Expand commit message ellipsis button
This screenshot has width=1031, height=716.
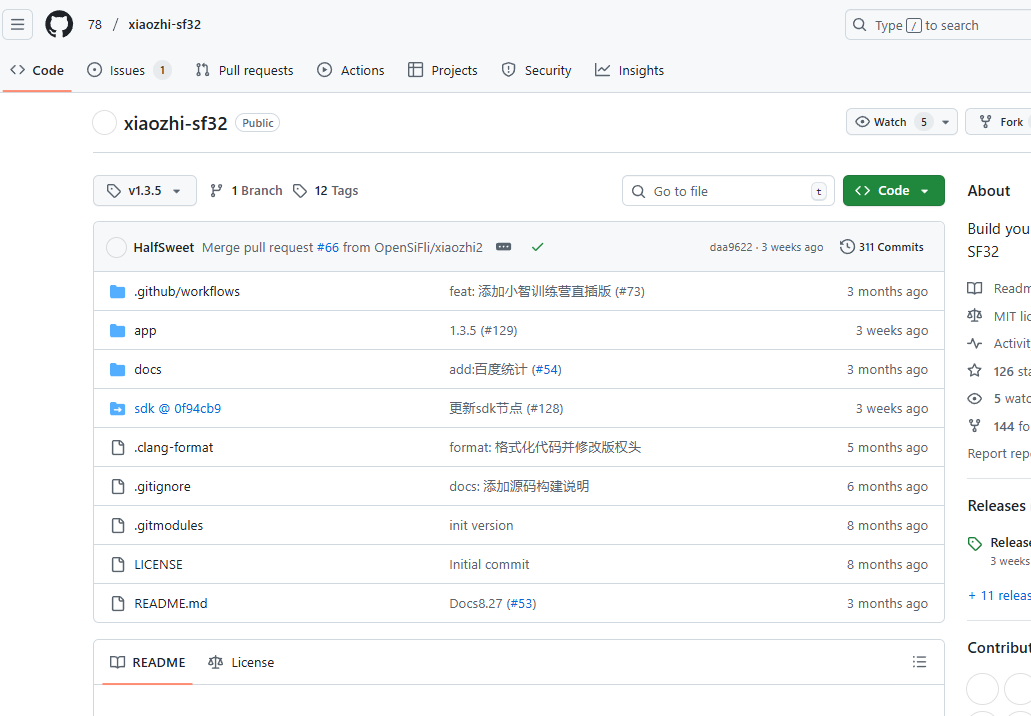pyautogui.click(x=503, y=247)
